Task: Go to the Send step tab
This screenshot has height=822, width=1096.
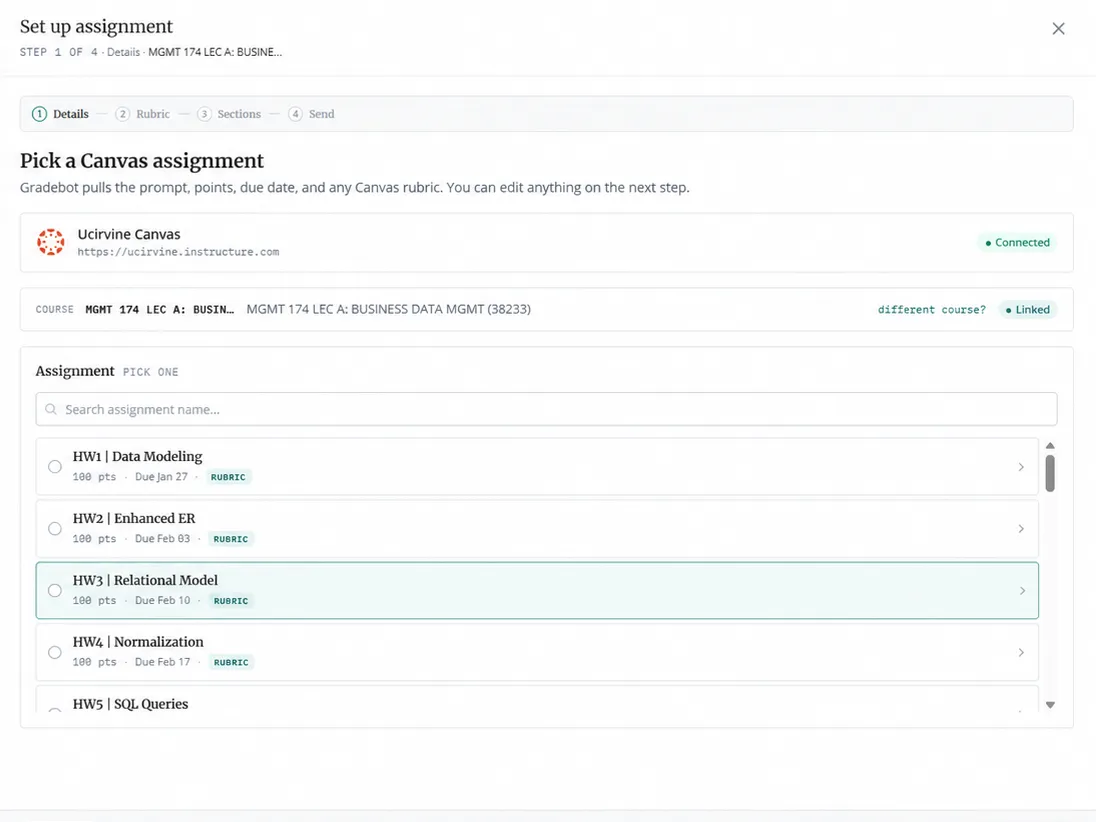Action: [x=311, y=114]
